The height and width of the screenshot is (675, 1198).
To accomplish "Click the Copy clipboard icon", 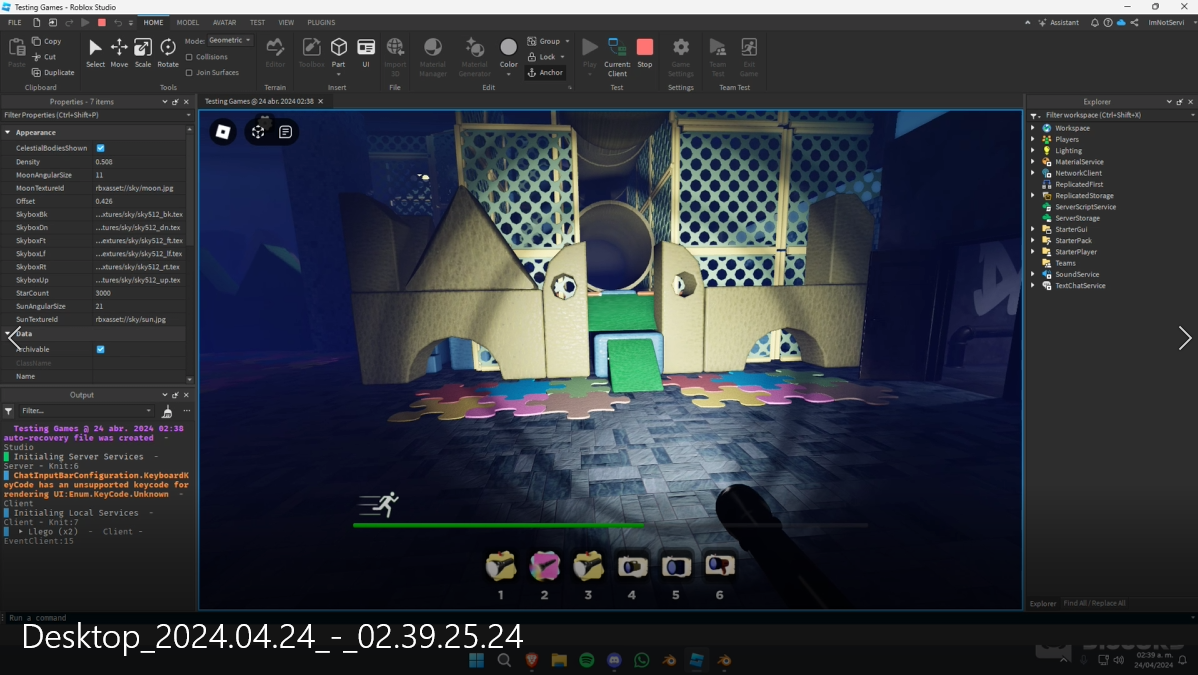I will coord(36,41).
